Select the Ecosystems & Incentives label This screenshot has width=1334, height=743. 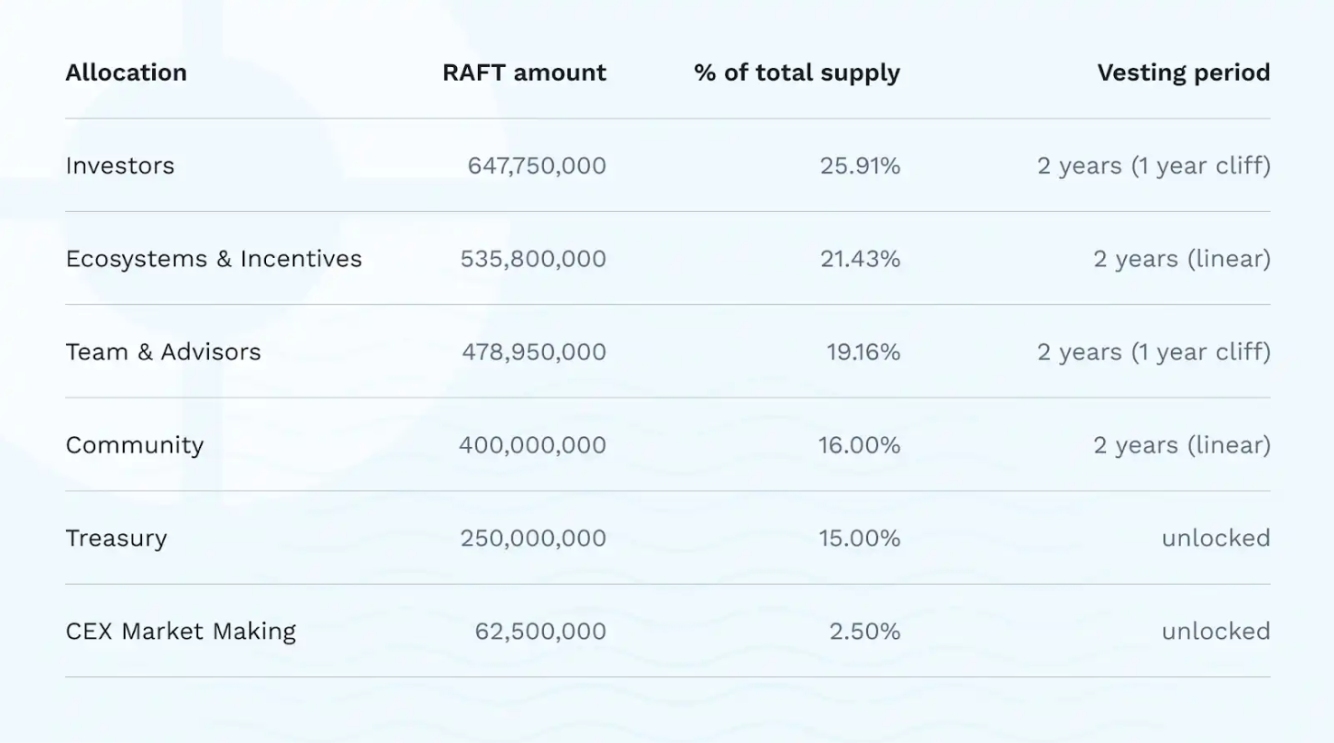(x=213, y=258)
